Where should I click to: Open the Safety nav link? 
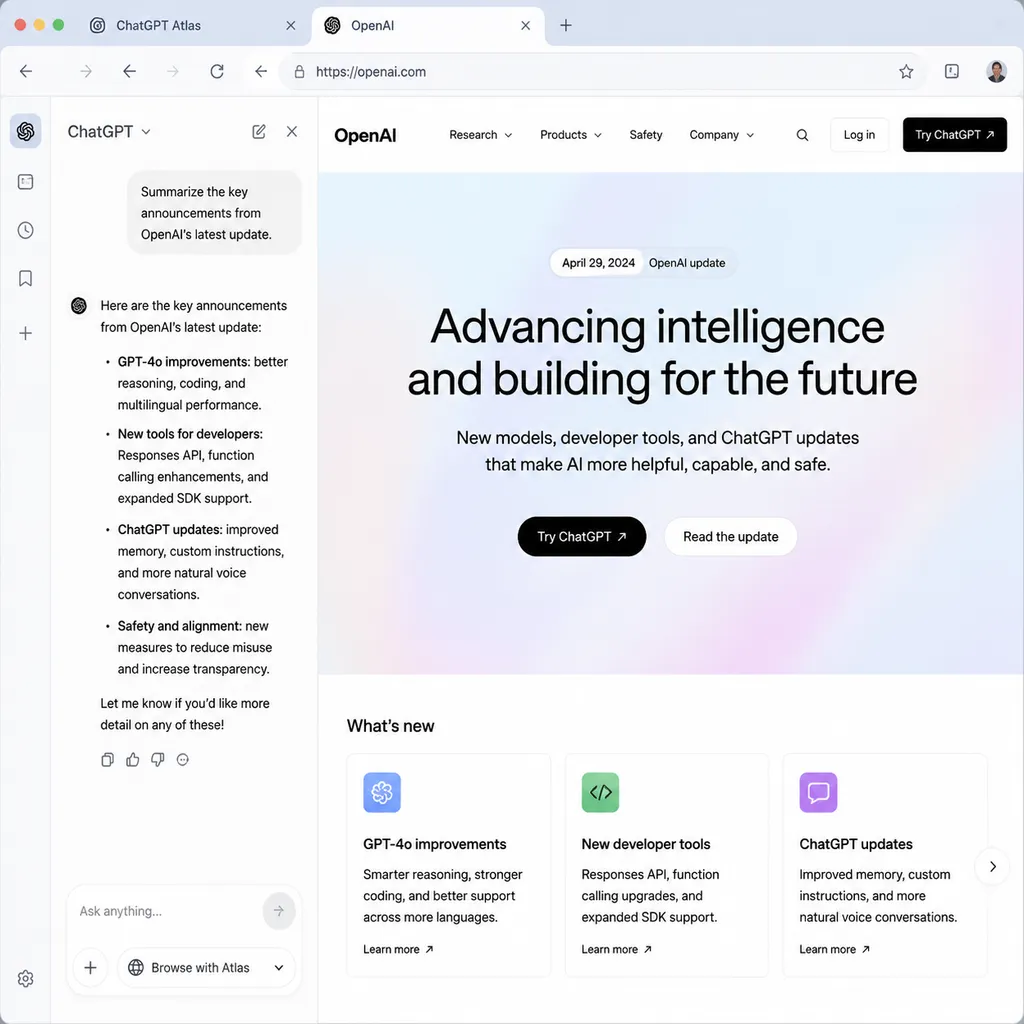646,135
